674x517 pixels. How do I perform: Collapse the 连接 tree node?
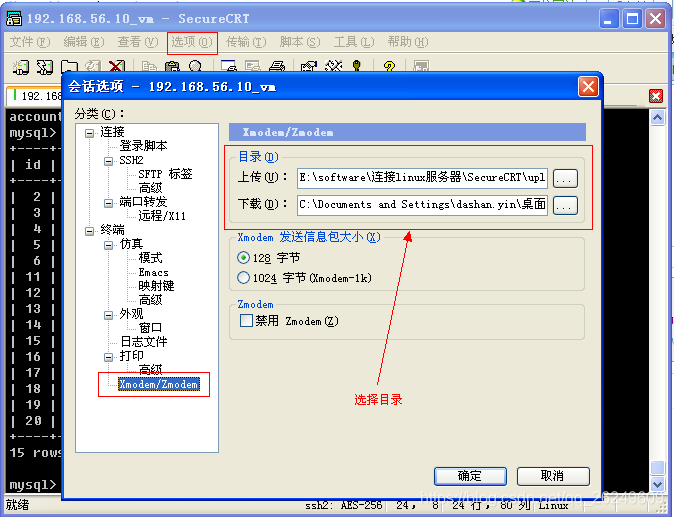(x=89, y=133)
